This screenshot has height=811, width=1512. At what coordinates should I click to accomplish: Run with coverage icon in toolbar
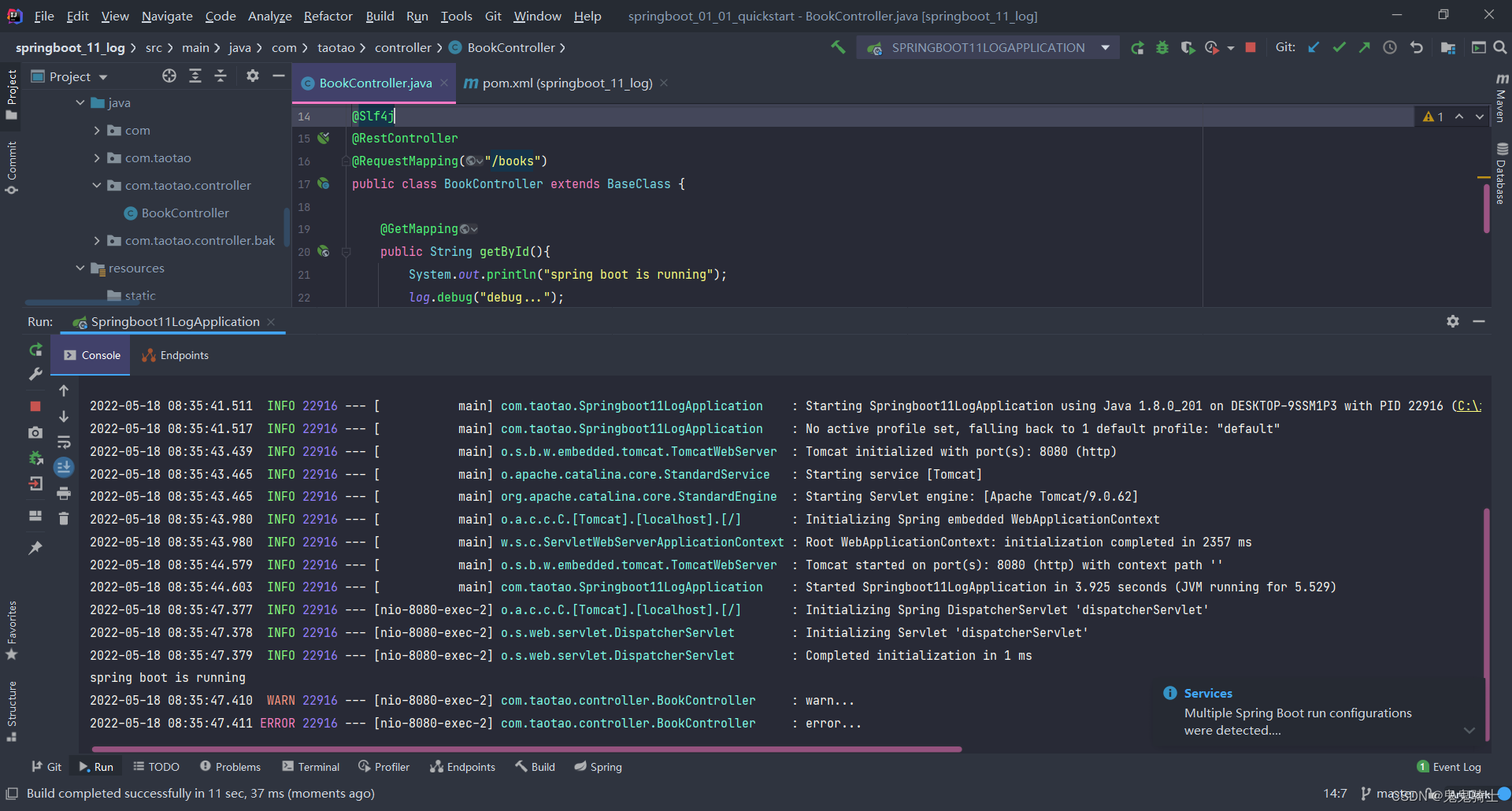pos(1188,48)
